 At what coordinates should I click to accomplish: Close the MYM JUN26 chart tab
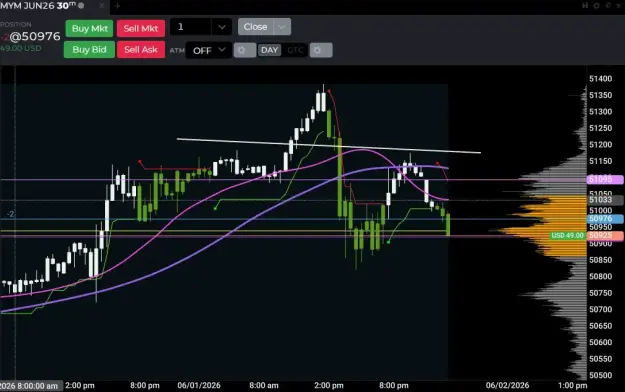pos(102,6)
